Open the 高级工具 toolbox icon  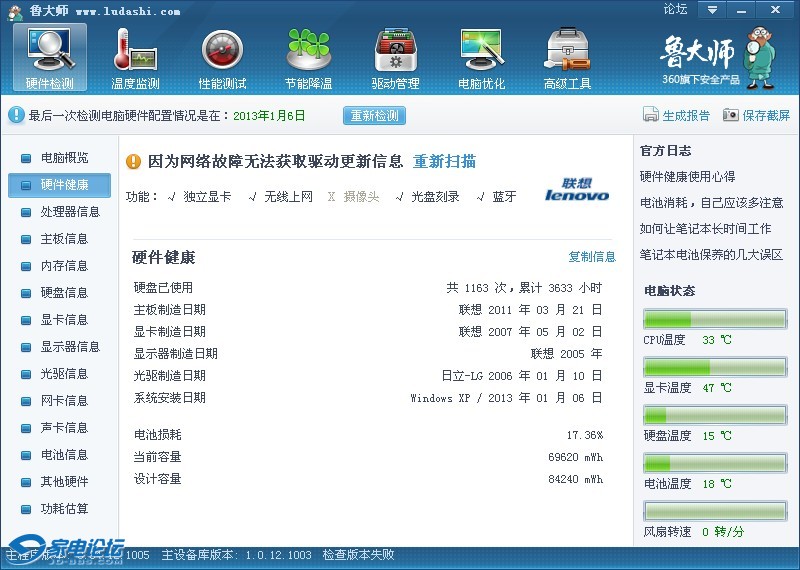pyautogui.click(x=567, y=50)
